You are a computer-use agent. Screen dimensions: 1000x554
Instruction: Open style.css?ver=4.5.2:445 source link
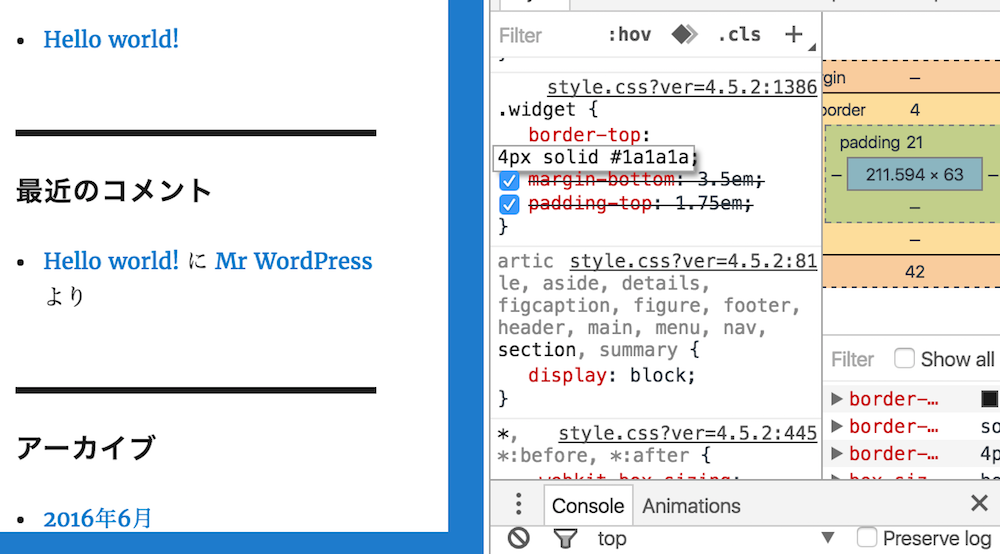[x=688, y=433]
